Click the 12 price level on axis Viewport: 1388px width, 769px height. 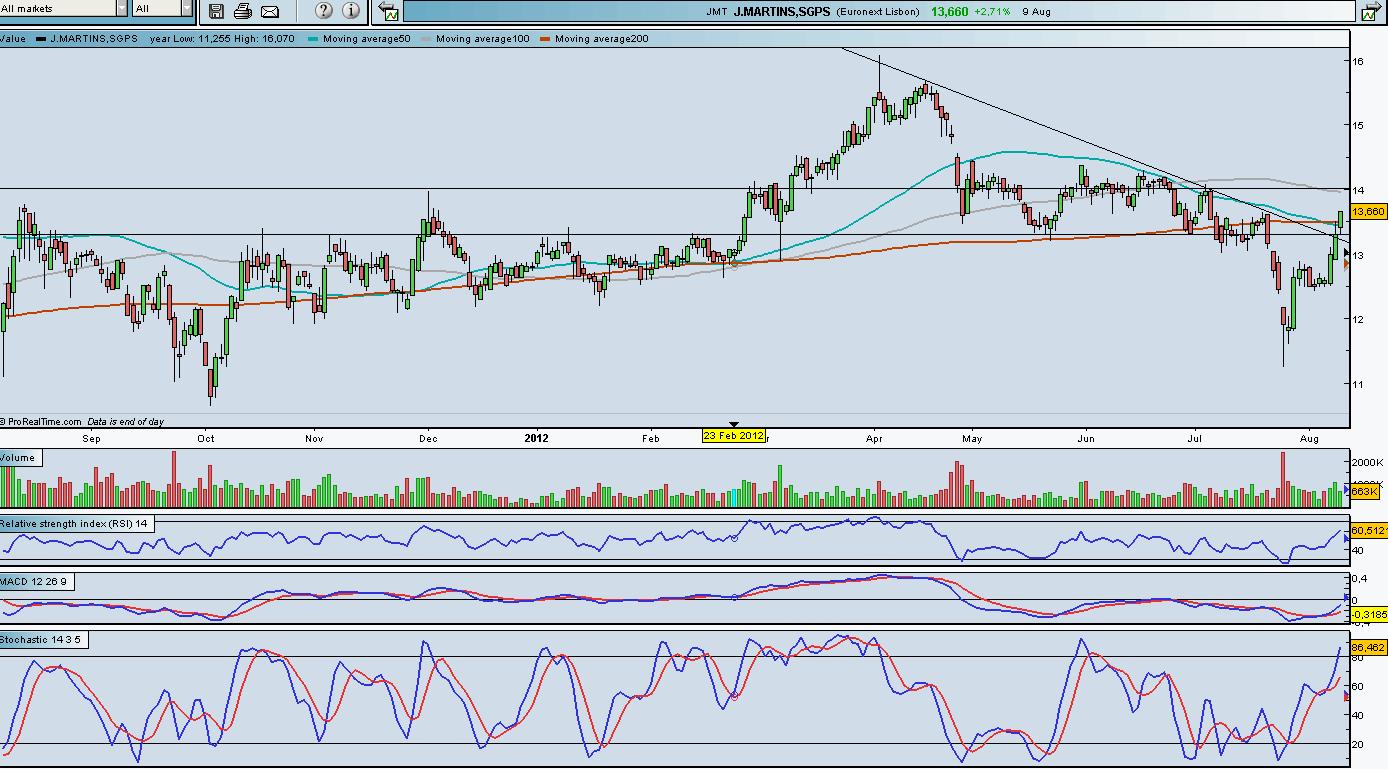[1359, 319]
